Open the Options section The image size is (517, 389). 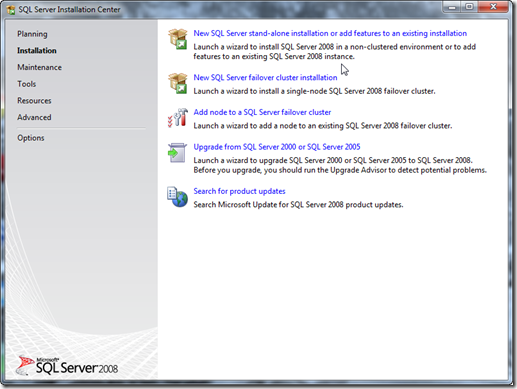point(31,138)
